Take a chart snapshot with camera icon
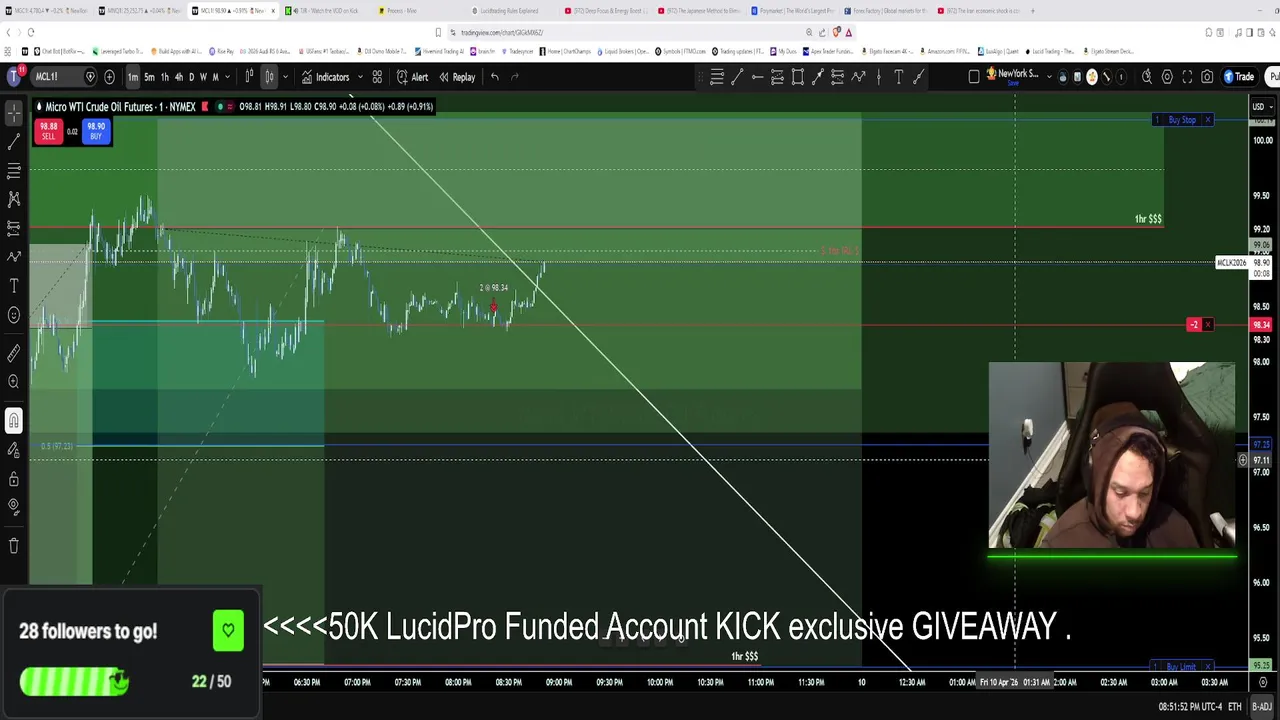The height and width of the screenshot is (720, 1280). 1207,77
